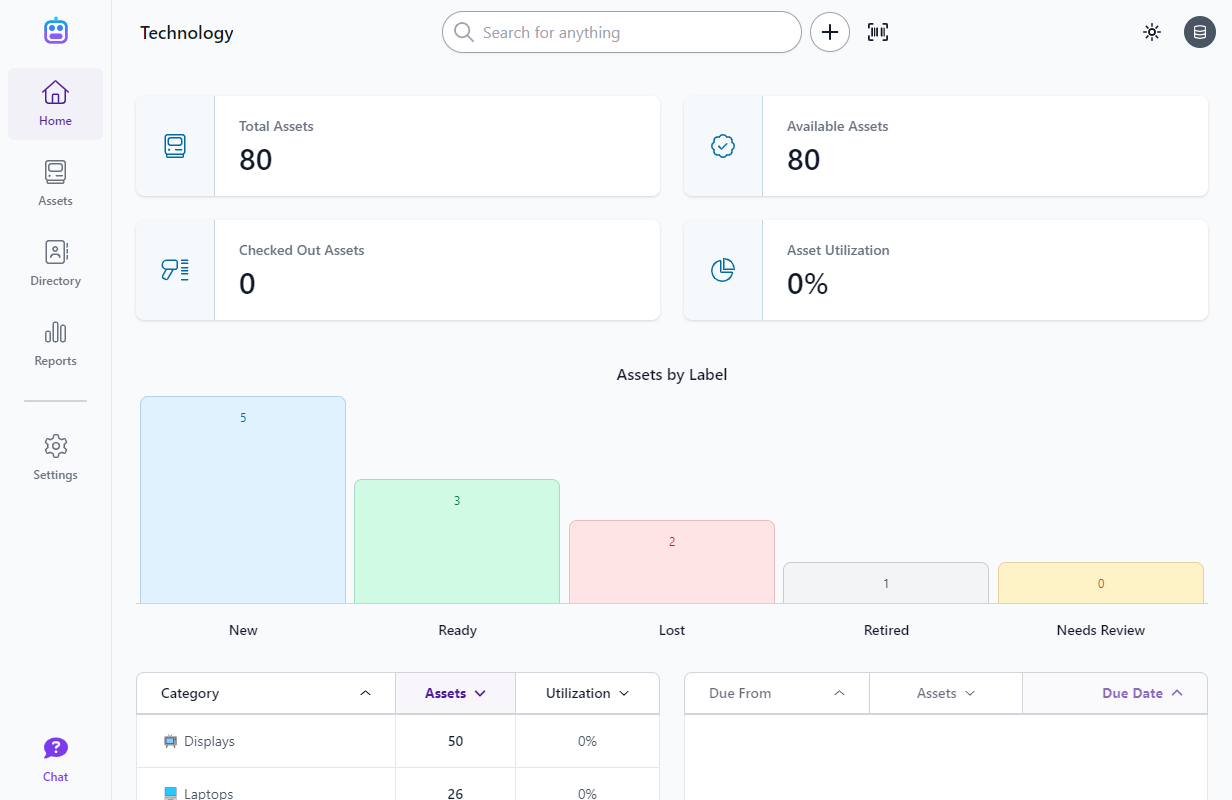The width and height of the screenshot is (1232, 800).
Task: Open the Reports section in the sidebar
Action: 55,343
